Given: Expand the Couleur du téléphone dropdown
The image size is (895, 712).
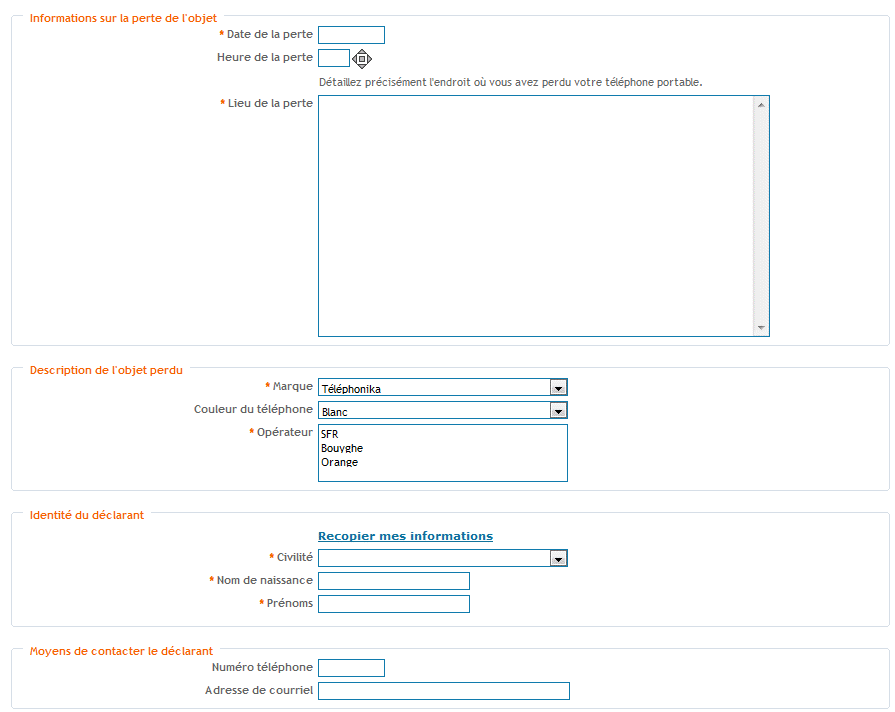Looking at the screenshot, I should (559, 411).
